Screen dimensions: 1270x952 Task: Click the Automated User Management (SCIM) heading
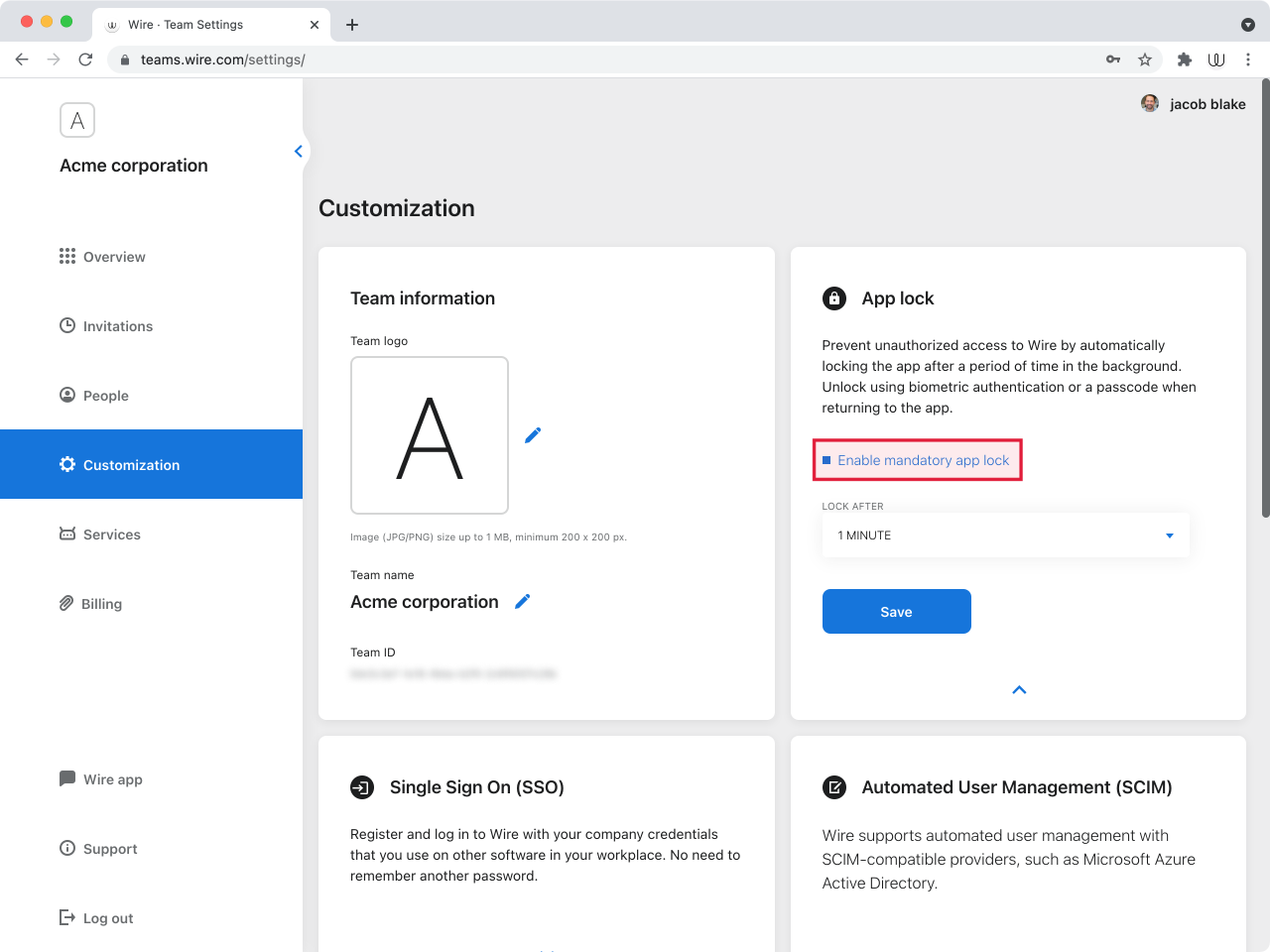pos(1017,787)
